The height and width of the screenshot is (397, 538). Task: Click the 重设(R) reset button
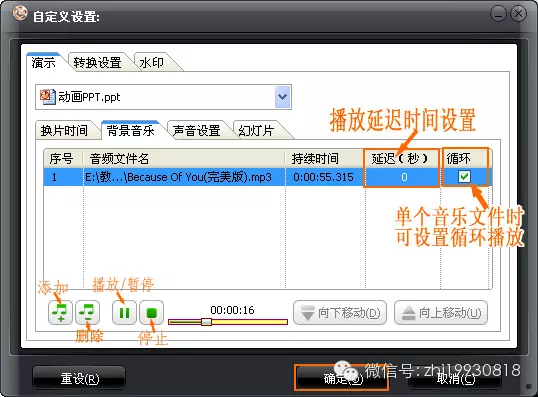pos(79,378)
